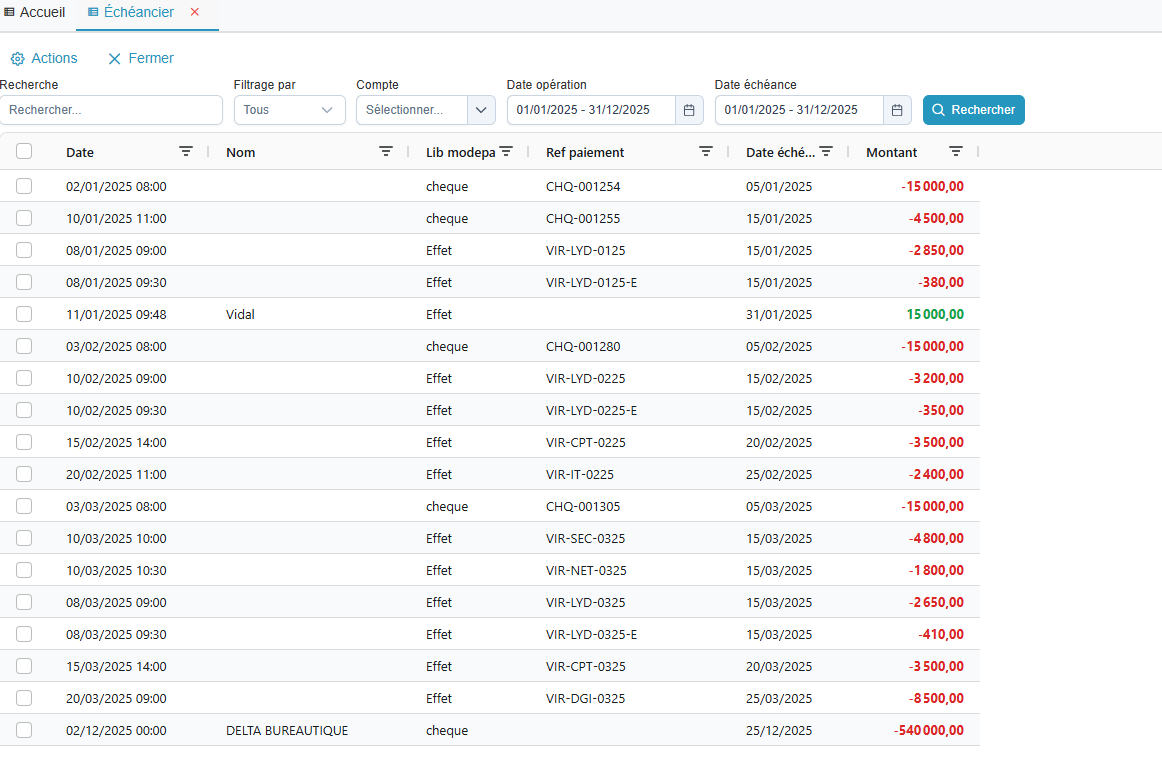
Task: Click the Rechercher button
Action: click(973, 110)
